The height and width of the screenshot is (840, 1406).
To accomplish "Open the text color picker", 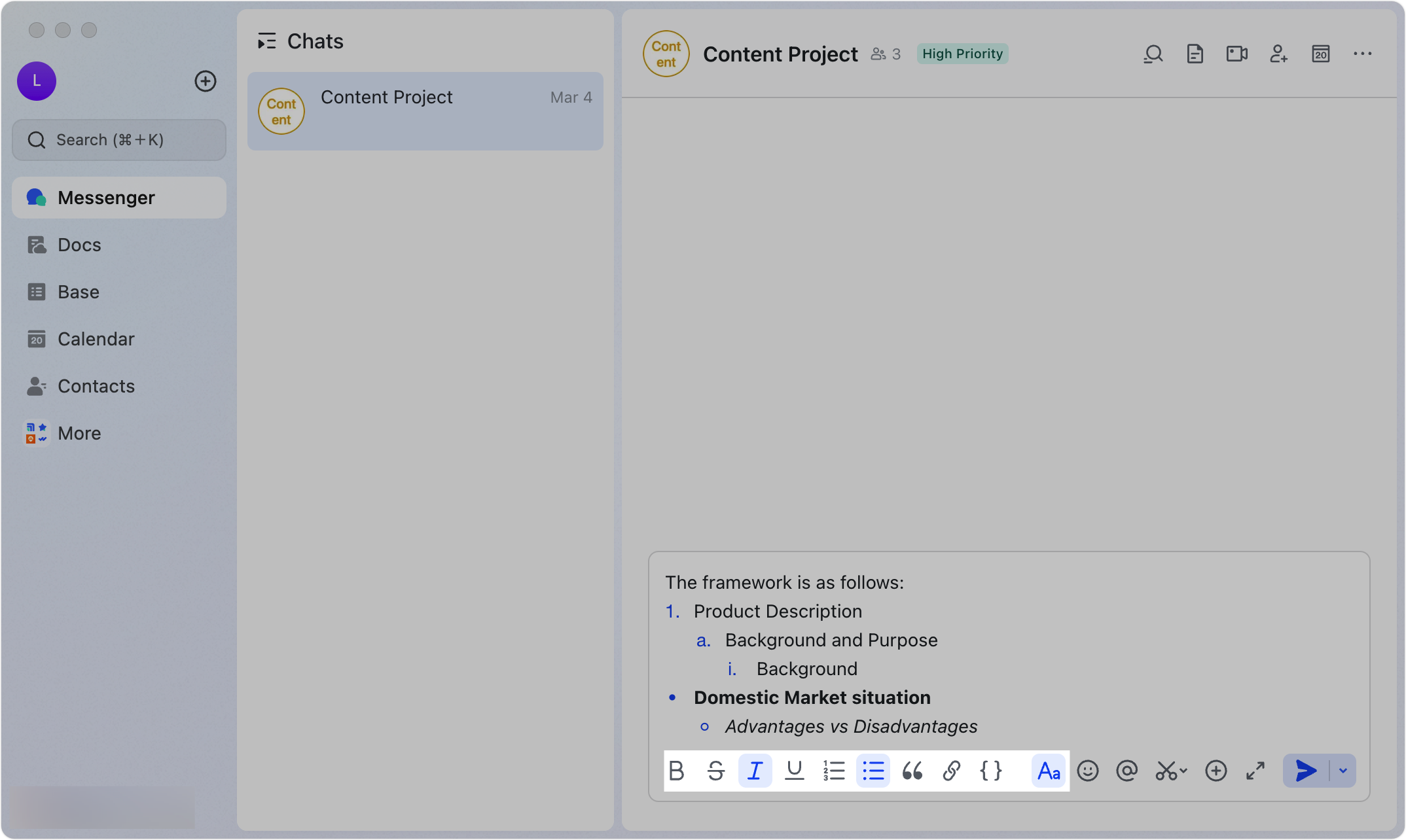I will click(1049, 771).
